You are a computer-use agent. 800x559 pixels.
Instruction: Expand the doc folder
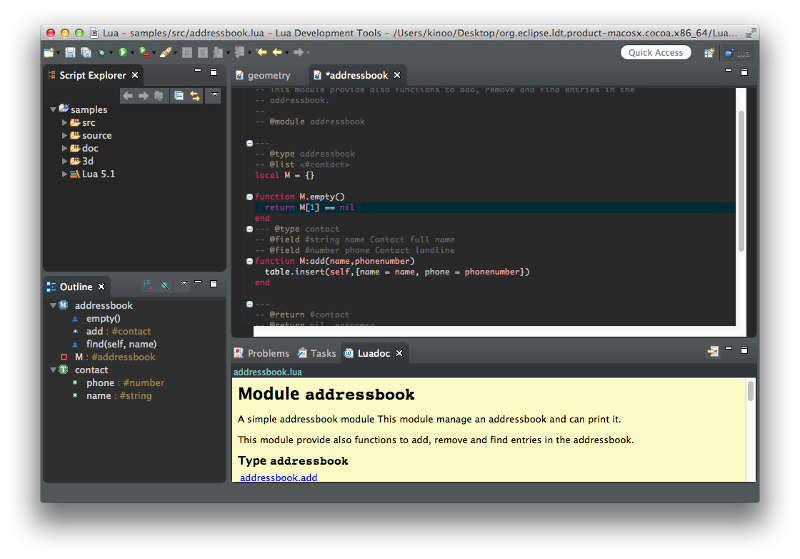64,148
